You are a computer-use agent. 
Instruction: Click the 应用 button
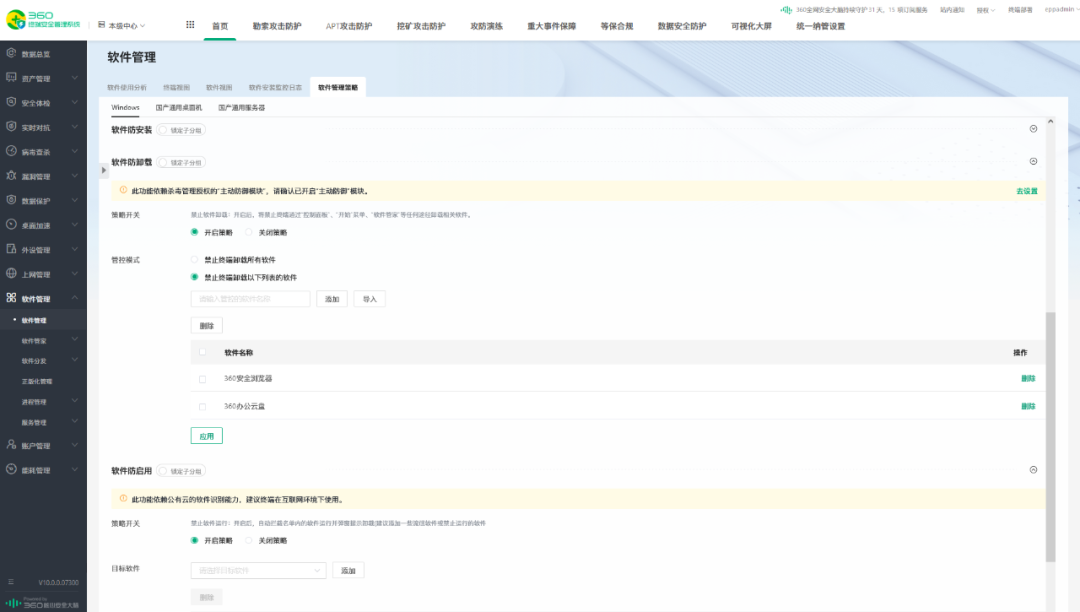[x=207, y=435]
